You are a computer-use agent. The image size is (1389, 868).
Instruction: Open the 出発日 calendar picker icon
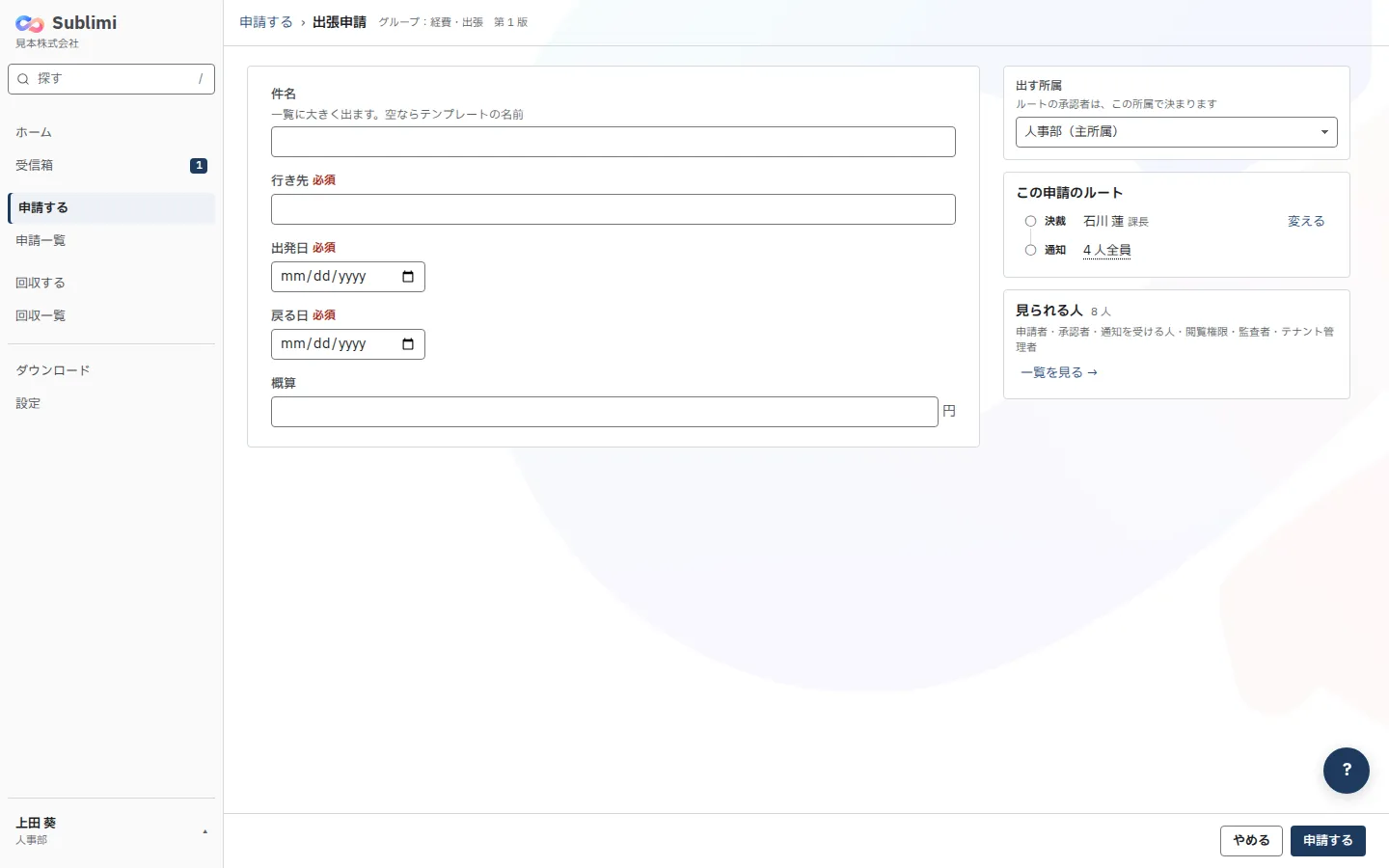pyautogui.click(x=408, y=277)
